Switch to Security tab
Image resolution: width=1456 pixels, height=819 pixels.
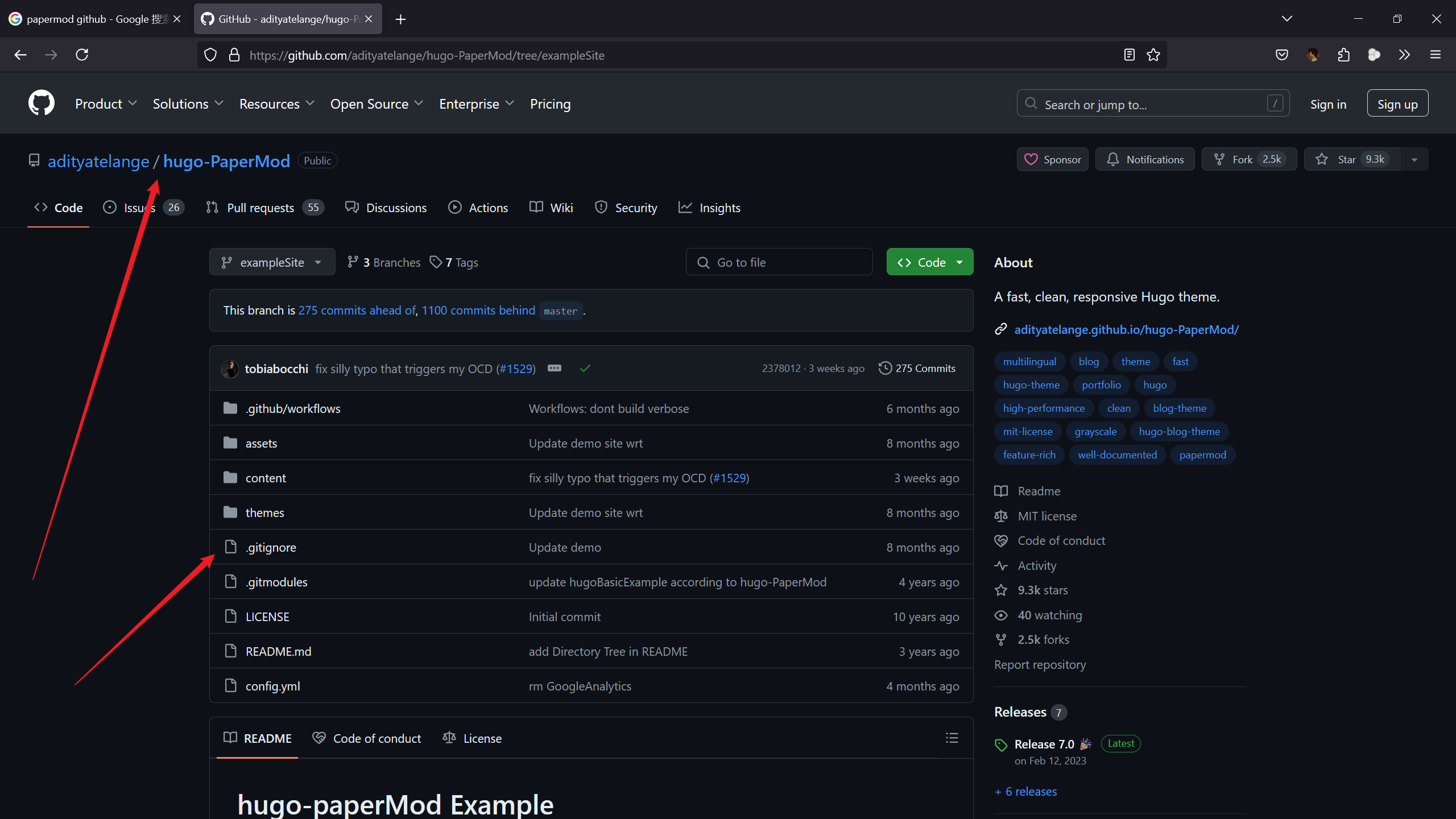(626, 208)
